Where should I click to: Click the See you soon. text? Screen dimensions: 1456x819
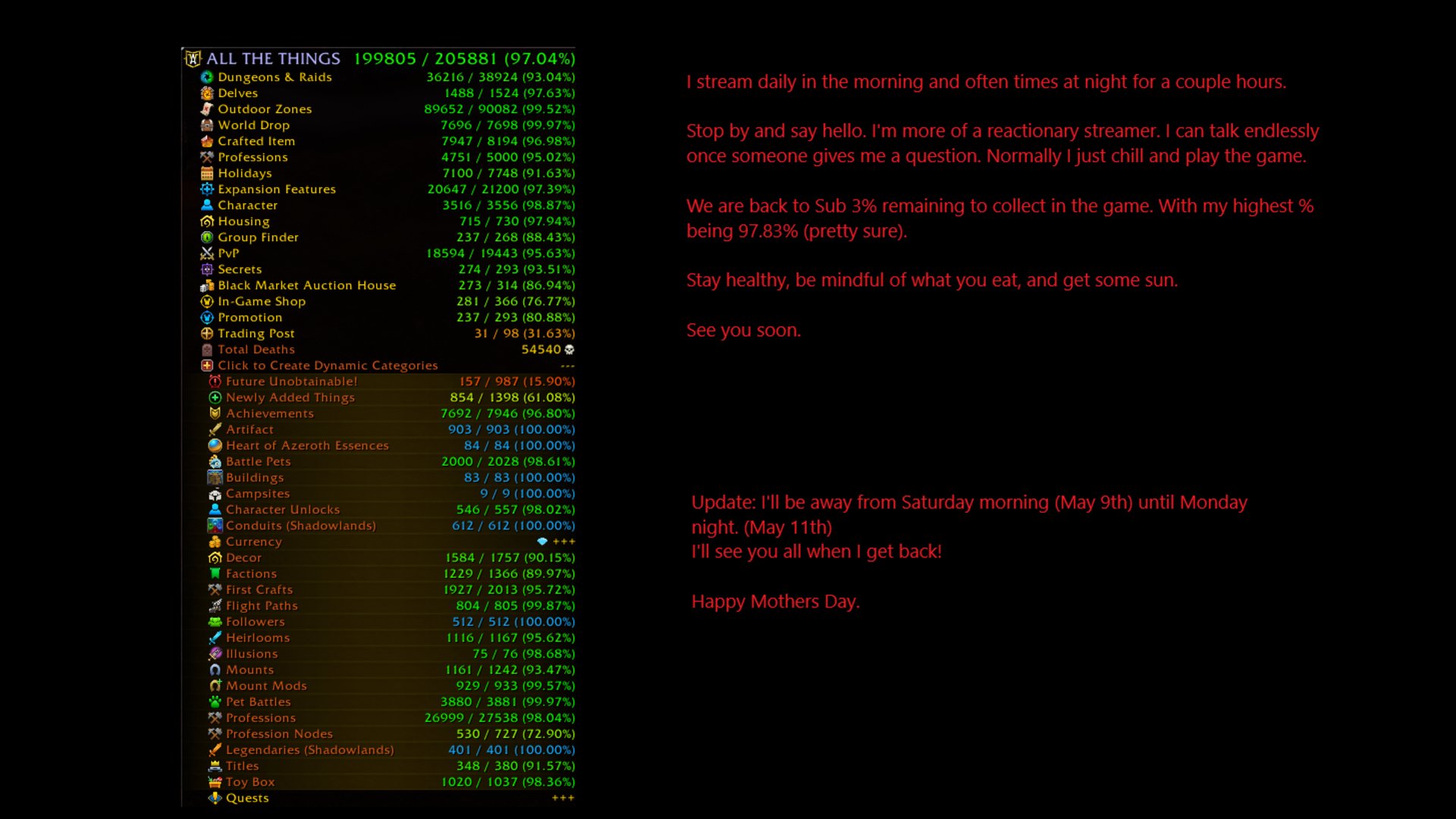743,330
